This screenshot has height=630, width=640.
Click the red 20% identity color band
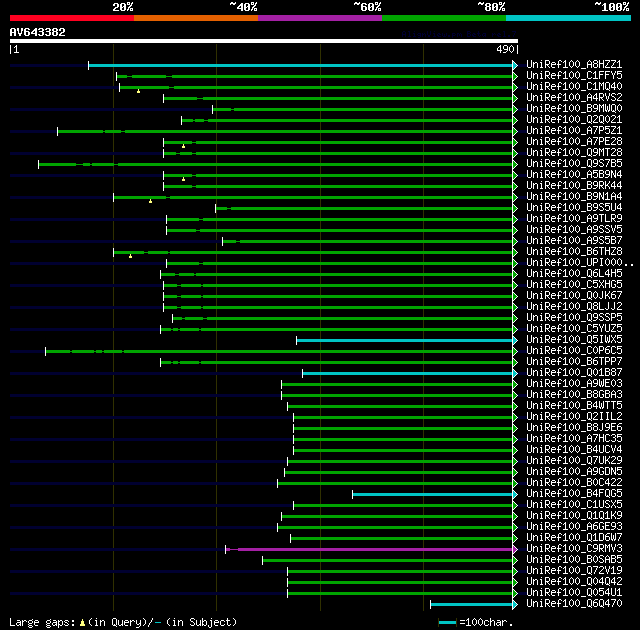[72, 18]
